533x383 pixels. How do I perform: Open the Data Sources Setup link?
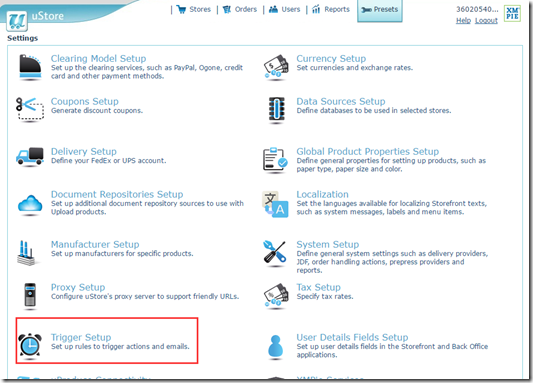pos(341,101)
